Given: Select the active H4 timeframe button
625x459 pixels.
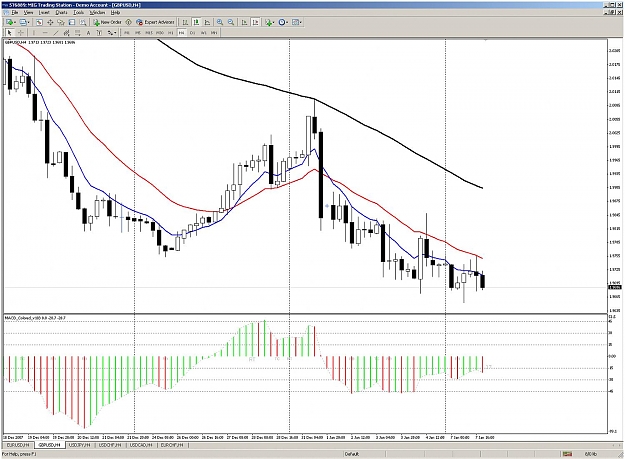Looking at the screenshot, I should click(182, 33).
